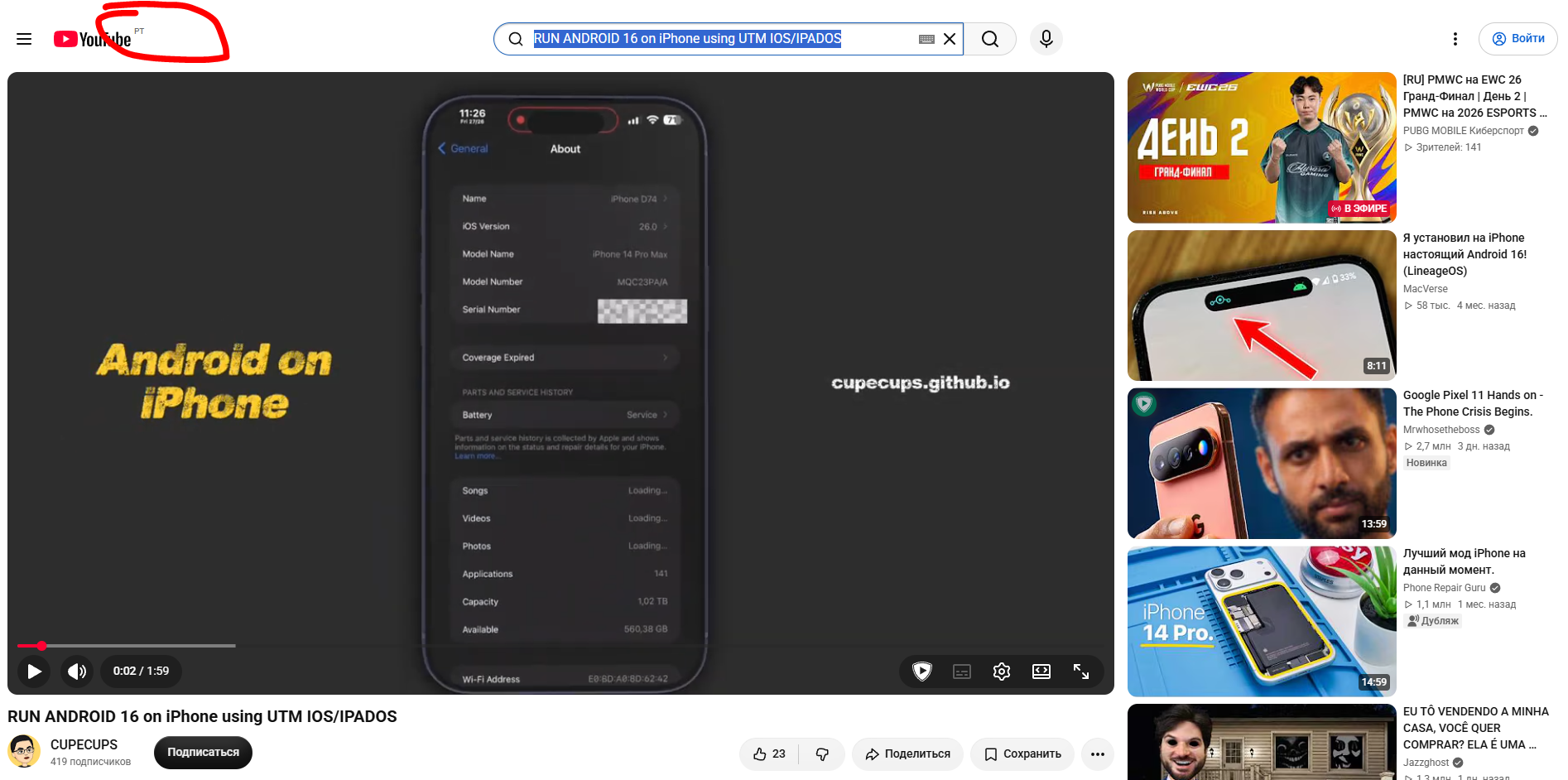
Task: Click the '419 подписчиков' subscriber count
Action: point(90,762)
